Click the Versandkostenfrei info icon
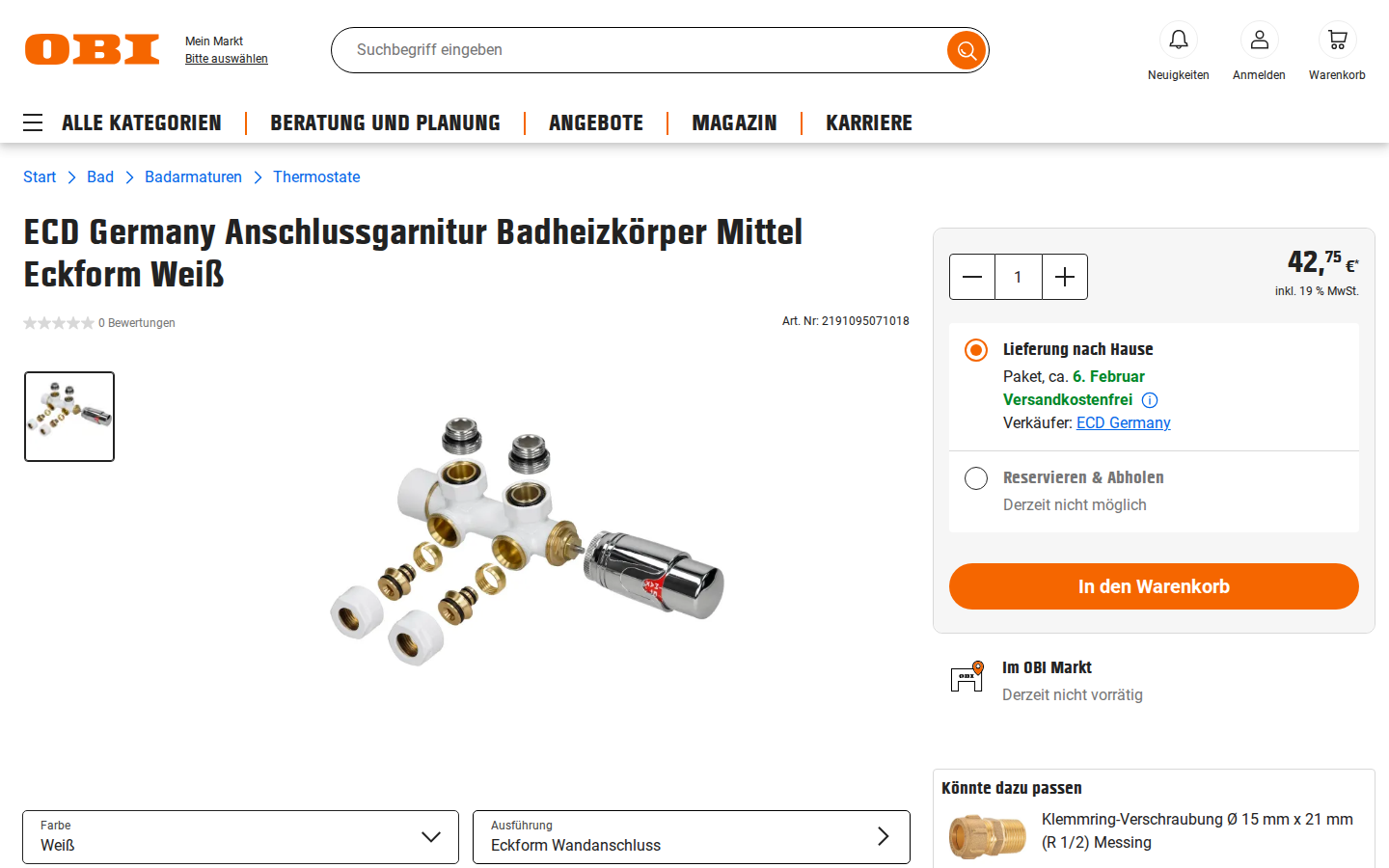Image resolution: width=1389 pixels, height=868 pixels. 1150,400
